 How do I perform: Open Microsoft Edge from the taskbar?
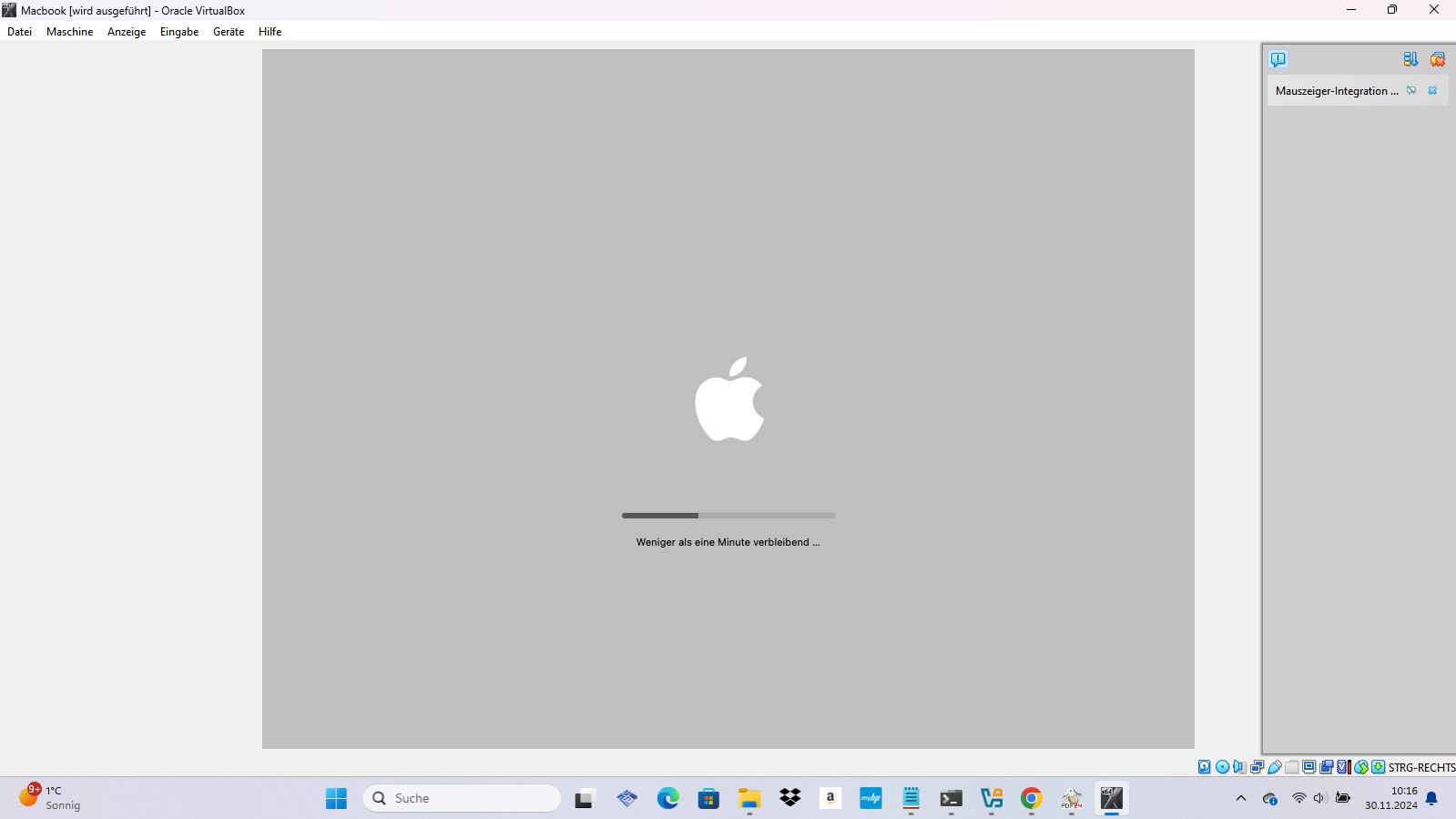[667, 798]
